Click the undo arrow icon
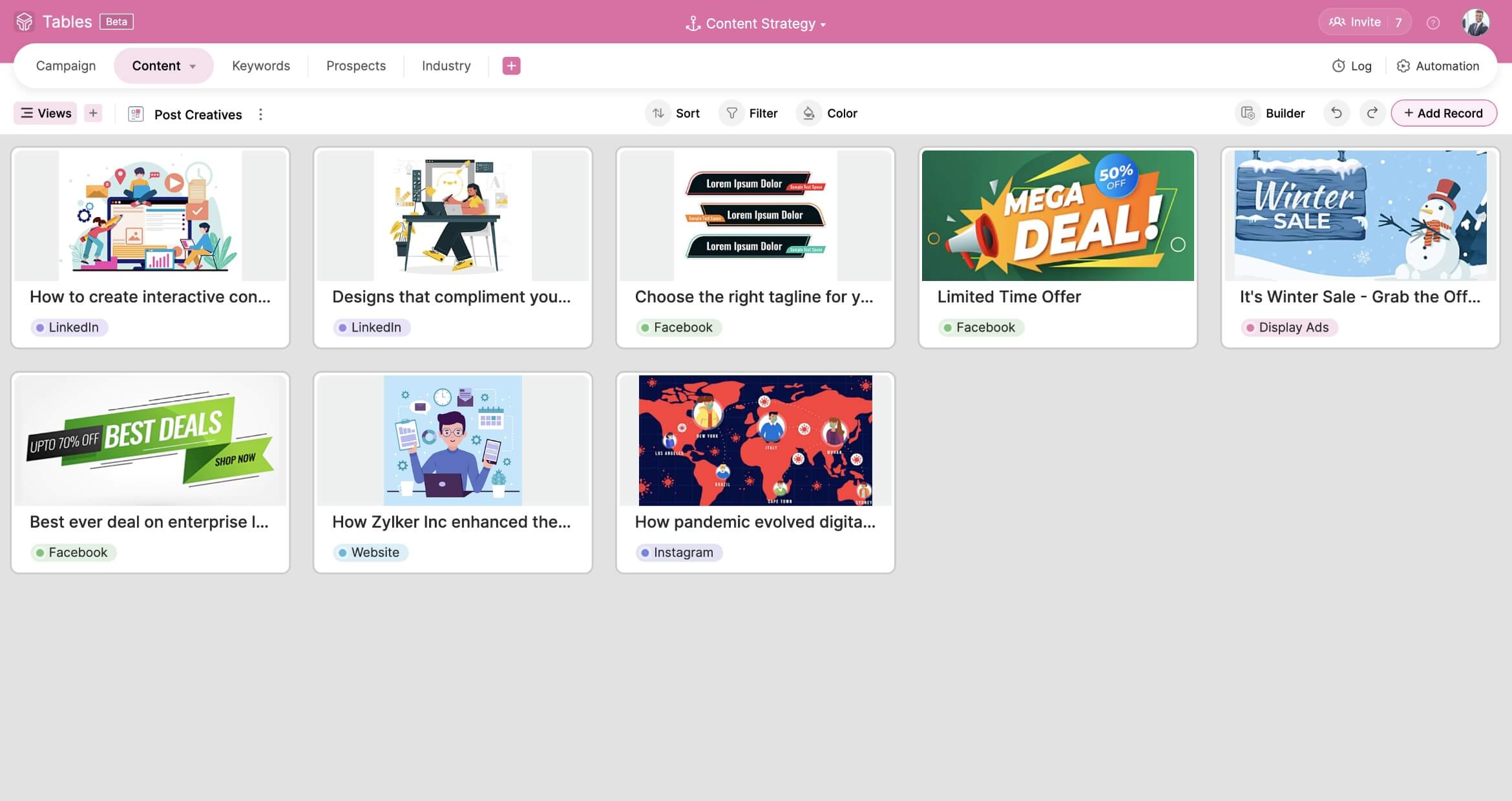Viewport: 1512px width, 801px height. click(x=1336, y=113)
